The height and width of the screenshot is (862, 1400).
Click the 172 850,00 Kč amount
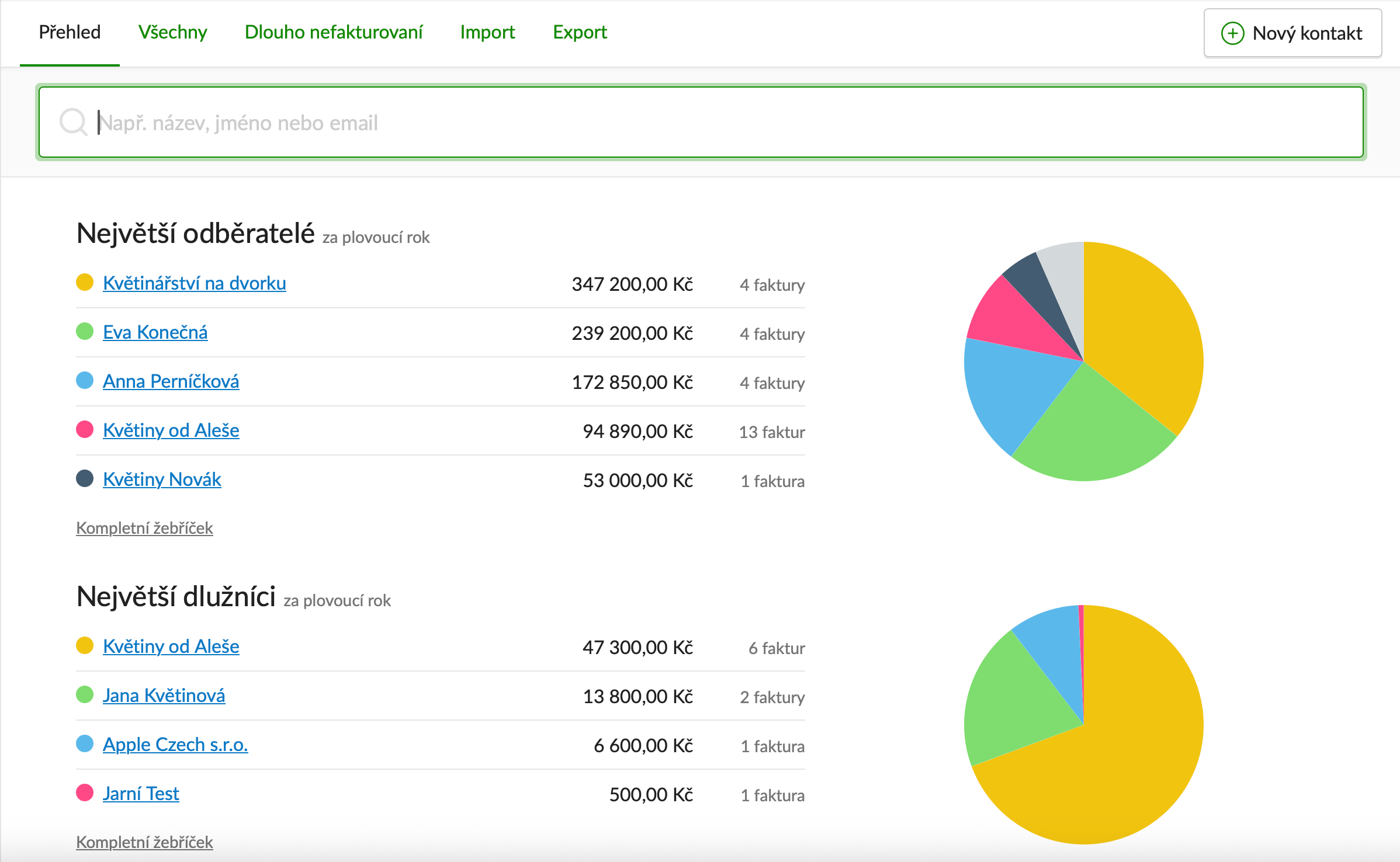(632, 383)
